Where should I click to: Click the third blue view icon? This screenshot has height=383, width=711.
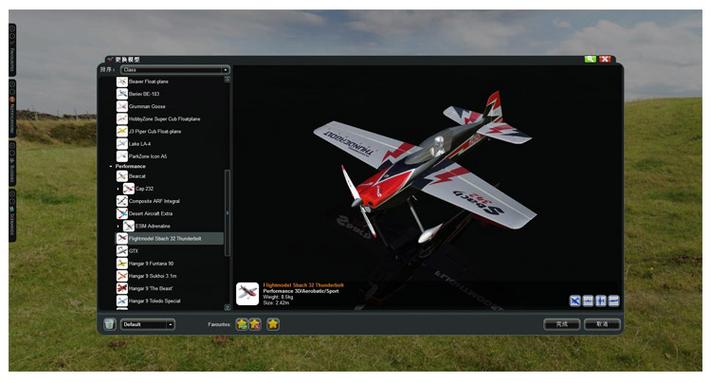click(601, 301)
